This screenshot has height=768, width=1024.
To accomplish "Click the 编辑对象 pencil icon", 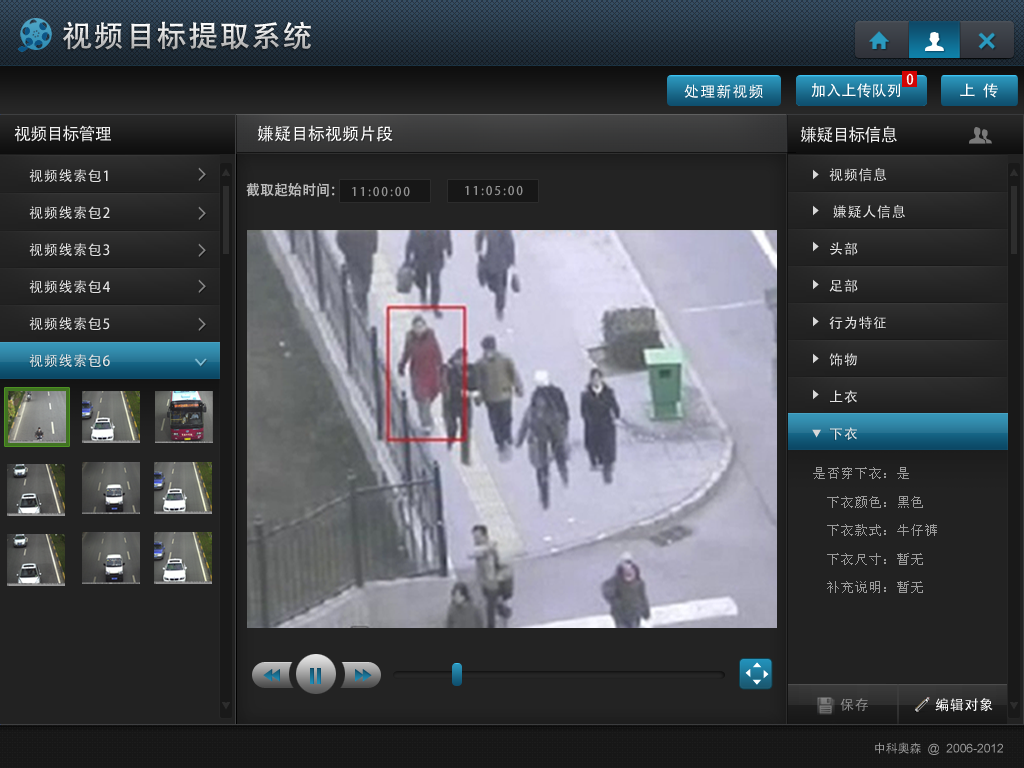I will point(921,704).
